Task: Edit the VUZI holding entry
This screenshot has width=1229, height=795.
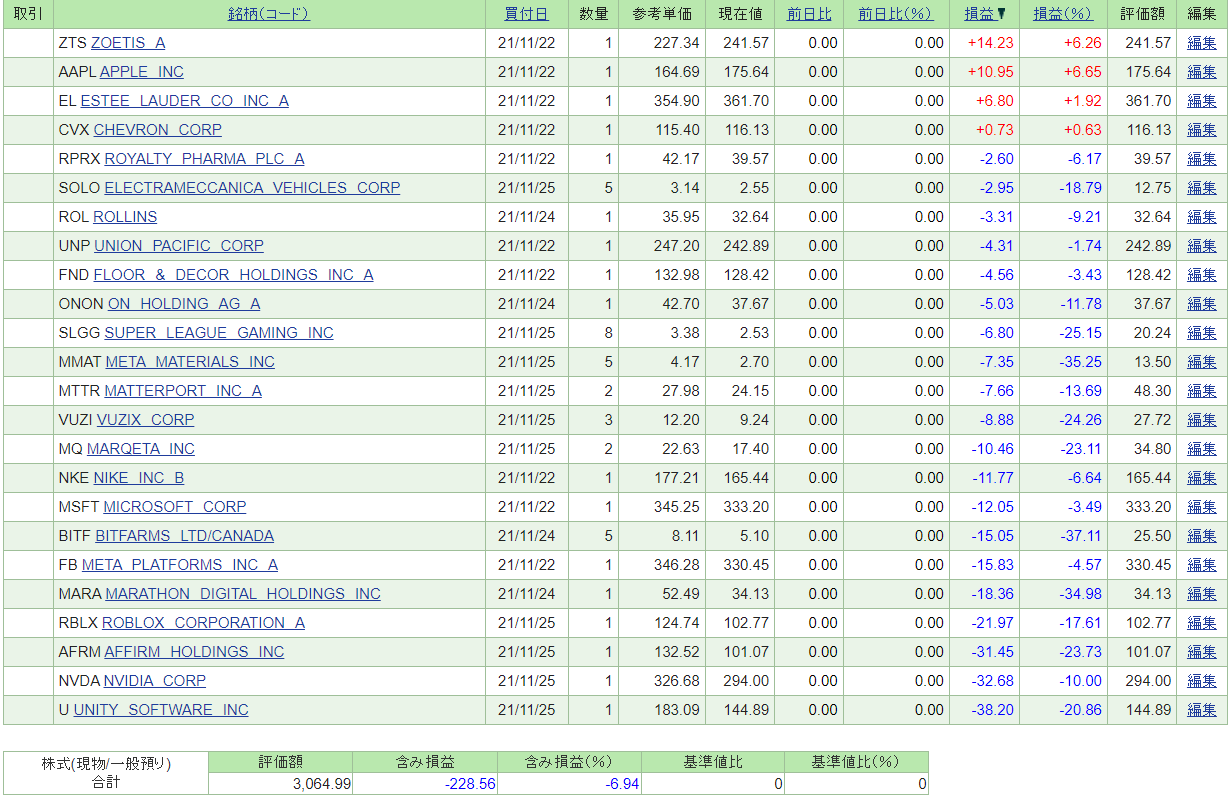Action: coord(1202,420)
